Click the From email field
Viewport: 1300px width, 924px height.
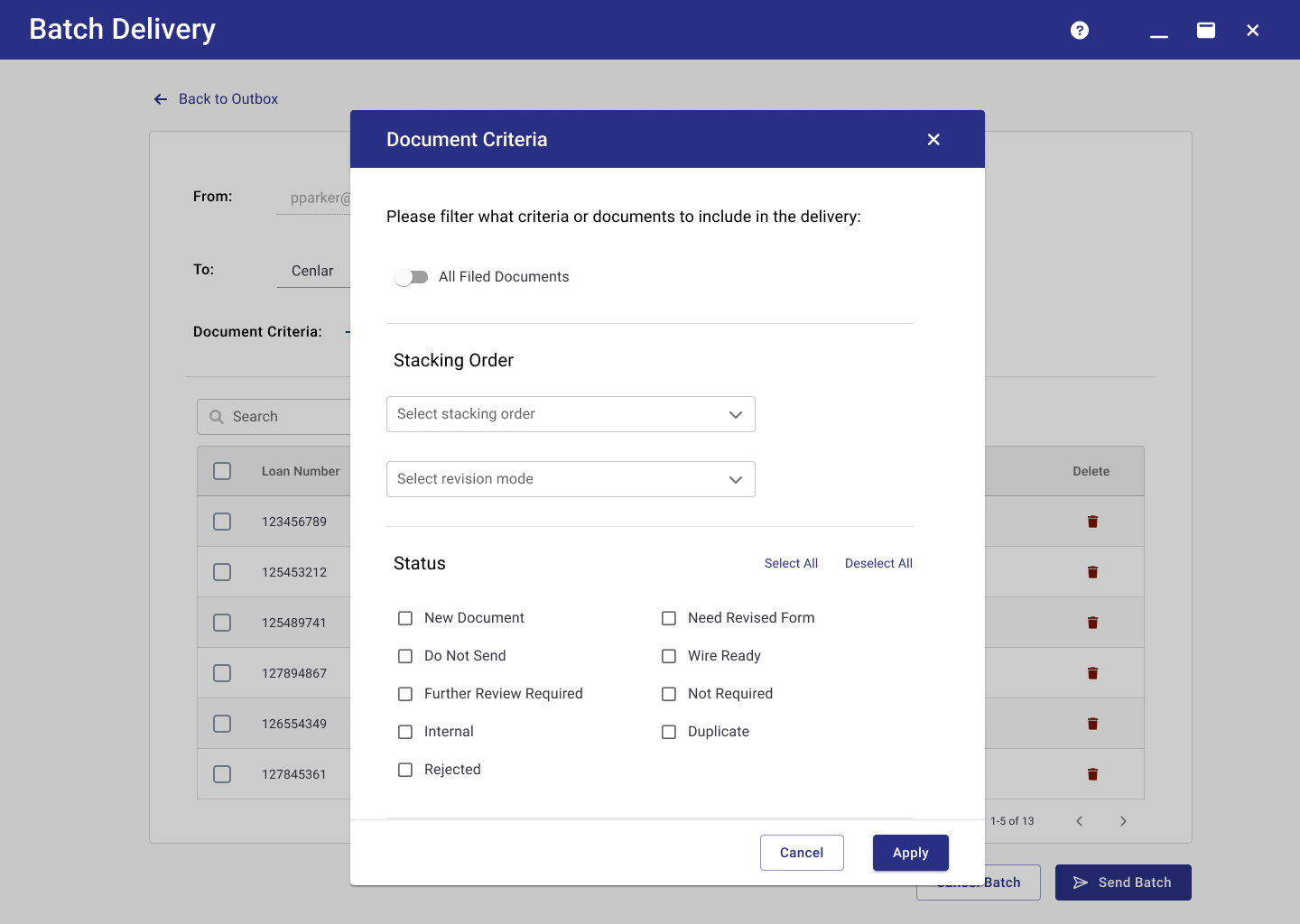313,198
